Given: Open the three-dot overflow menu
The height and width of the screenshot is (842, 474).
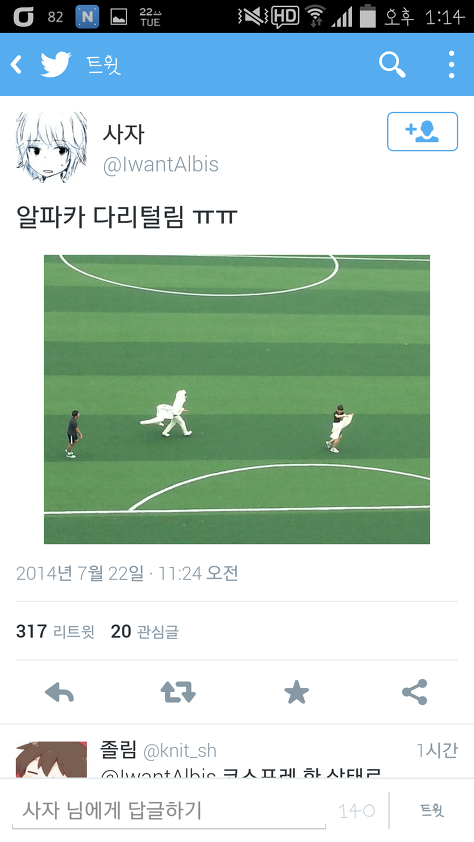Looking at the screenshot, I should pos(451,65).
